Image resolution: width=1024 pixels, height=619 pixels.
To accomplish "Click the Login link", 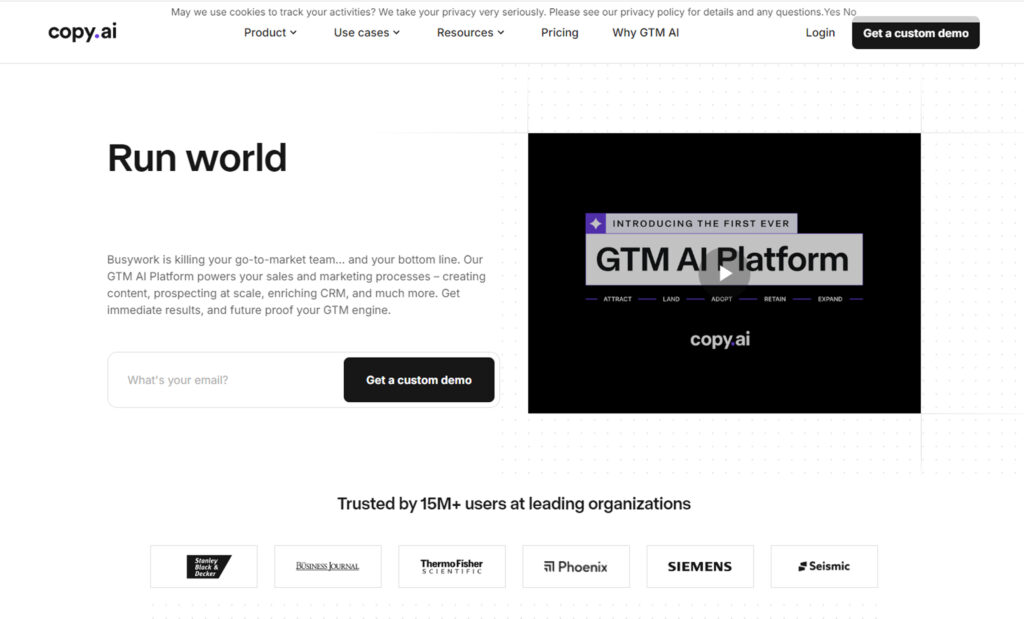I will pos(820,33).
